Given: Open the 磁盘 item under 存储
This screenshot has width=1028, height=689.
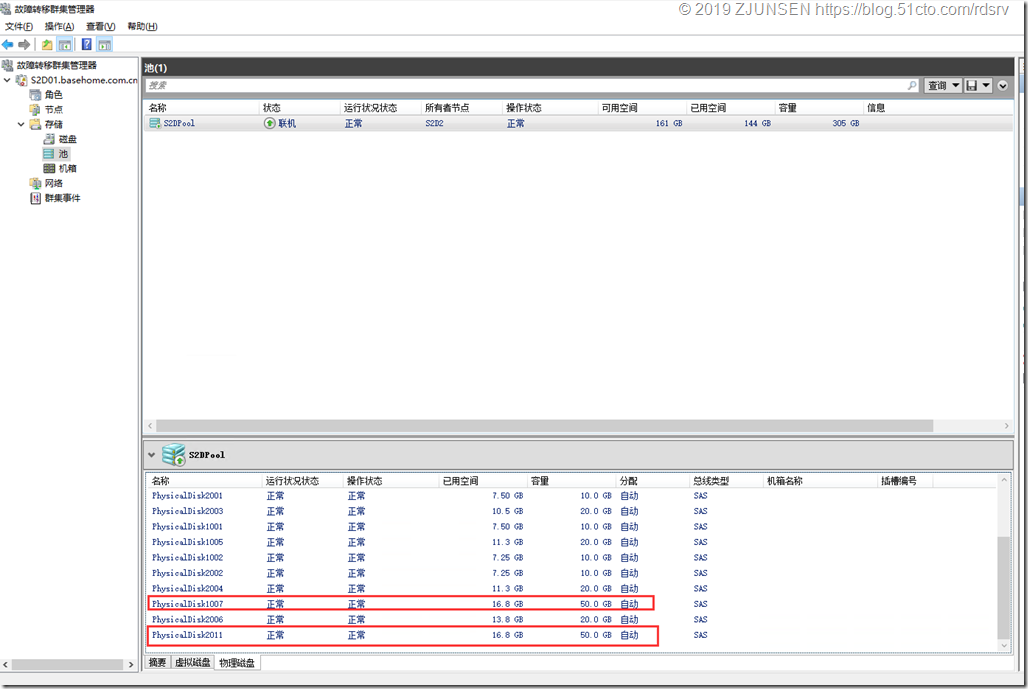Looking at the screenshot, I should coord(68,139).
